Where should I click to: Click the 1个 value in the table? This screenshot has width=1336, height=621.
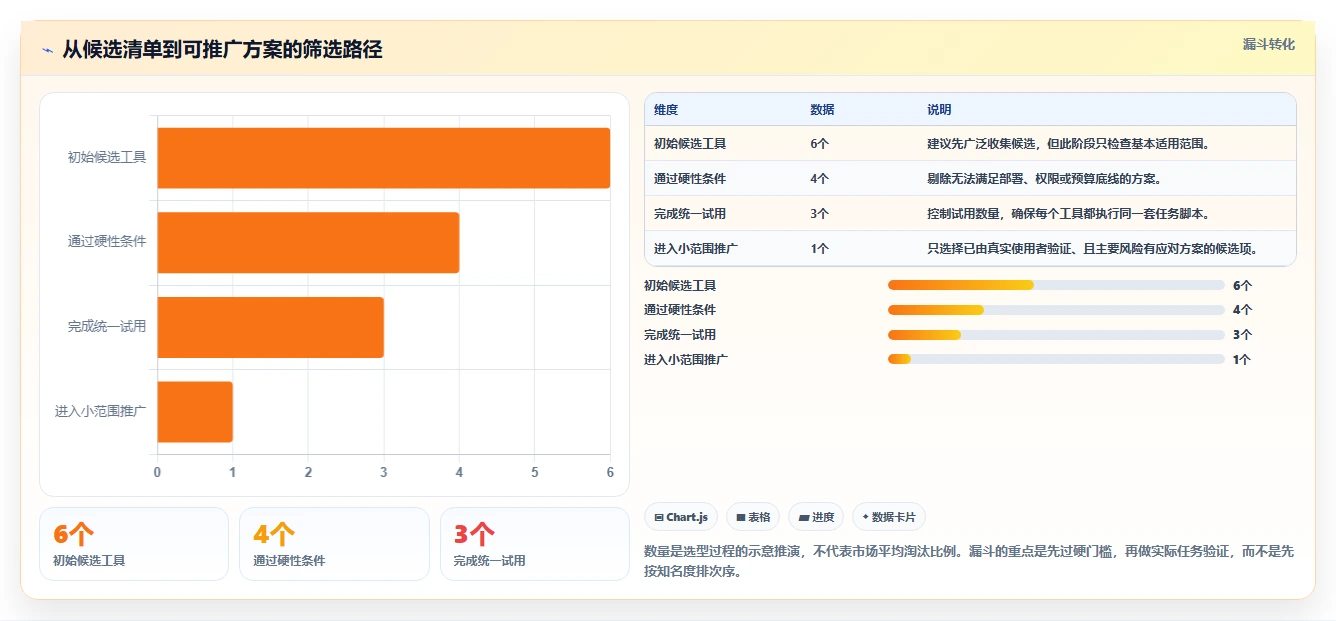[x=819, y=249]
